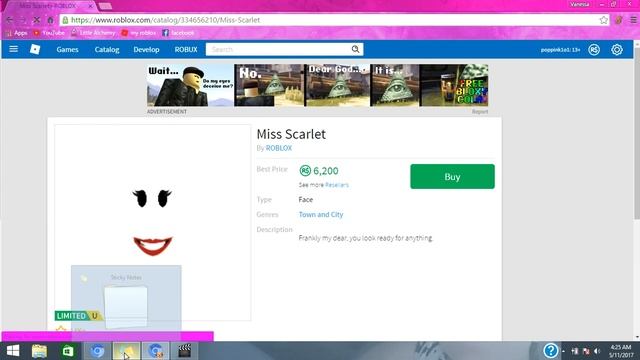Open the YouTube bookmark
Viewport: 640px width, 360px height.
tap(49, 33)
